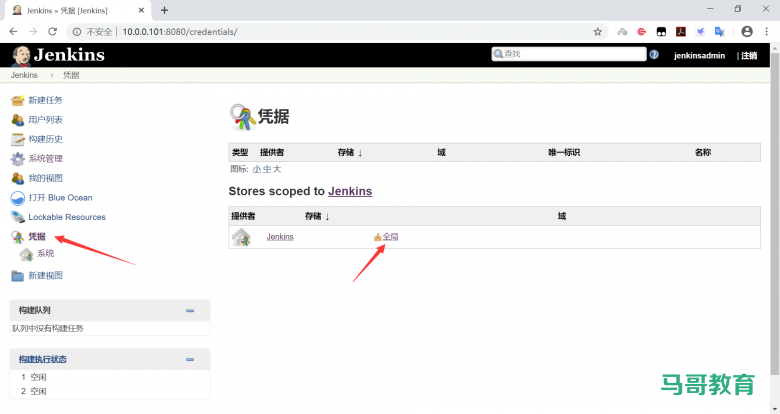Click the browser address bar URL
The height and width of the screenshot is (414, 780).
pos(180,32)
